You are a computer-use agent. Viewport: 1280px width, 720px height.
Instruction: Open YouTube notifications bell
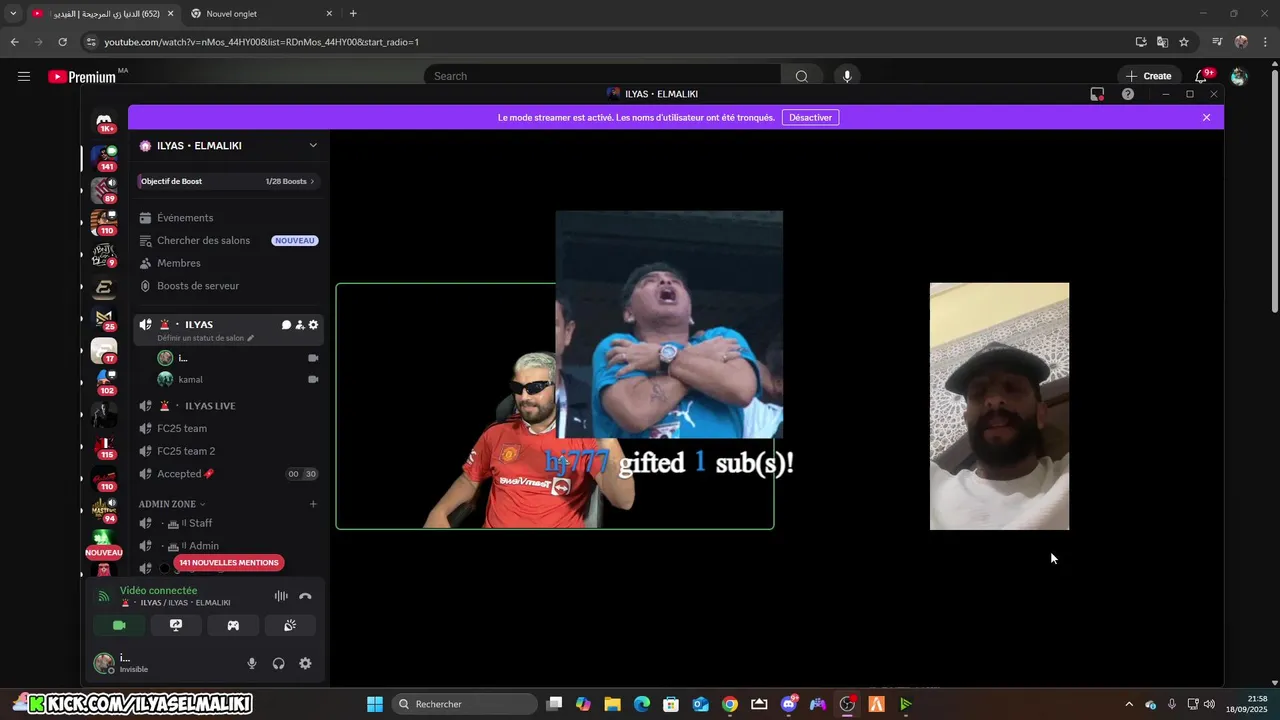pyautogui.click(x=1202, y=76)
